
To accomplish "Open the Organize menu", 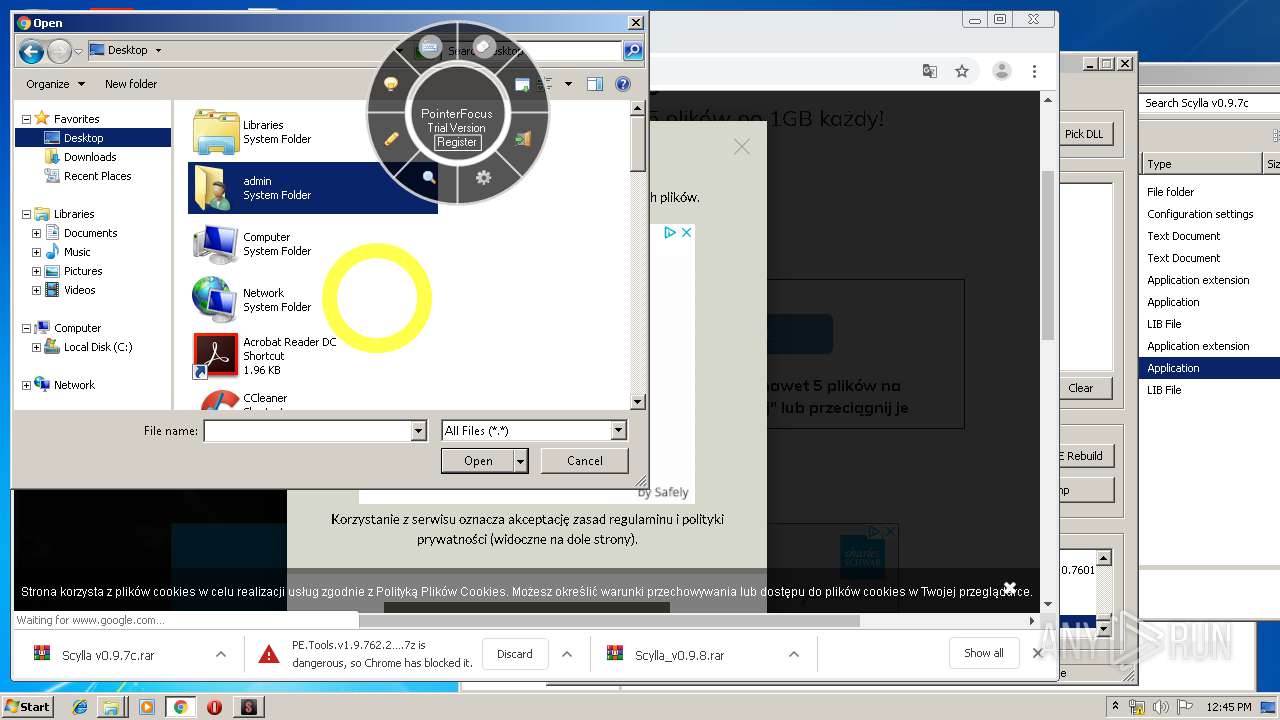I will (55, 84).
